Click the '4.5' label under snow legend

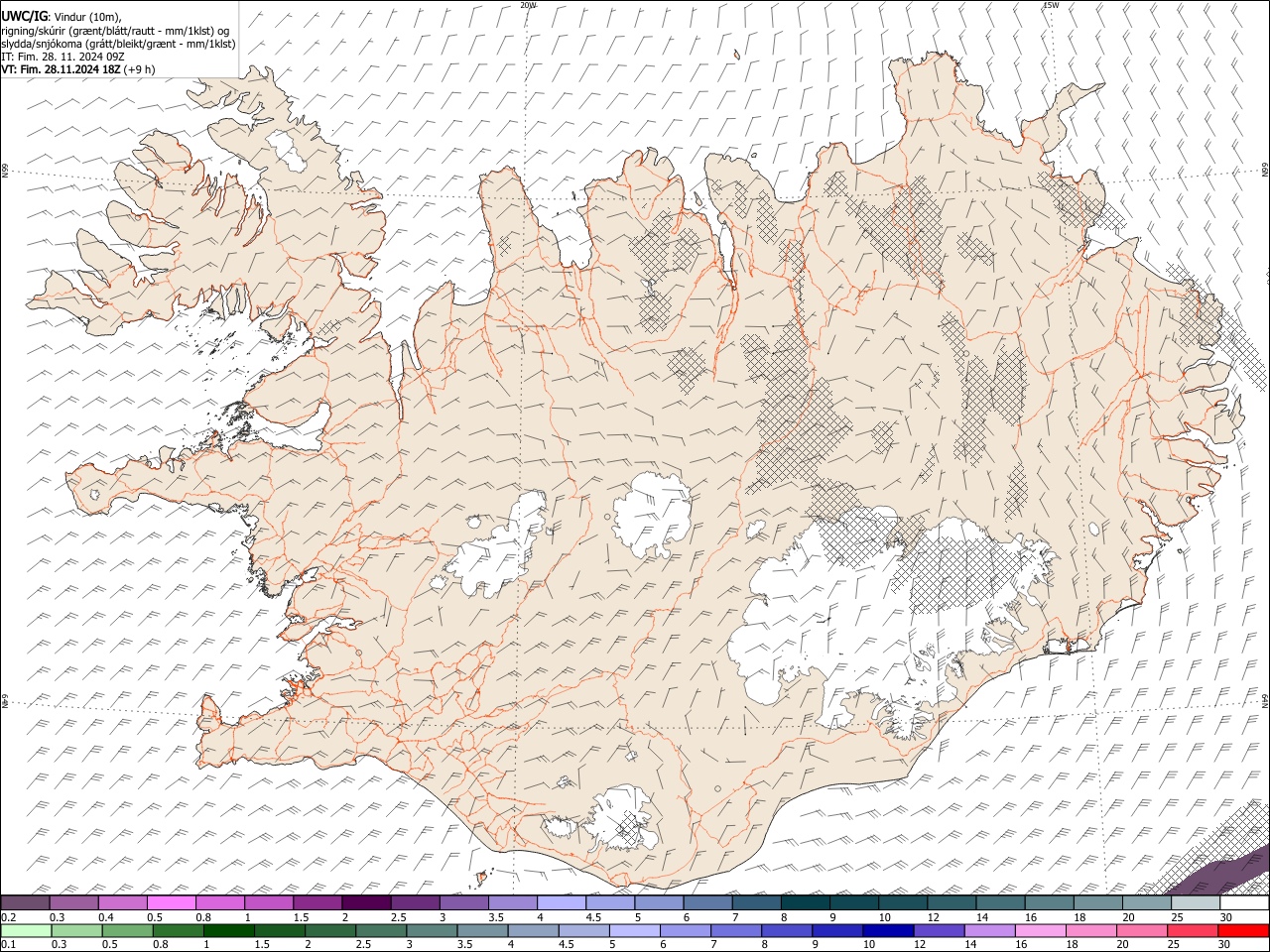[x=593, y=917]
